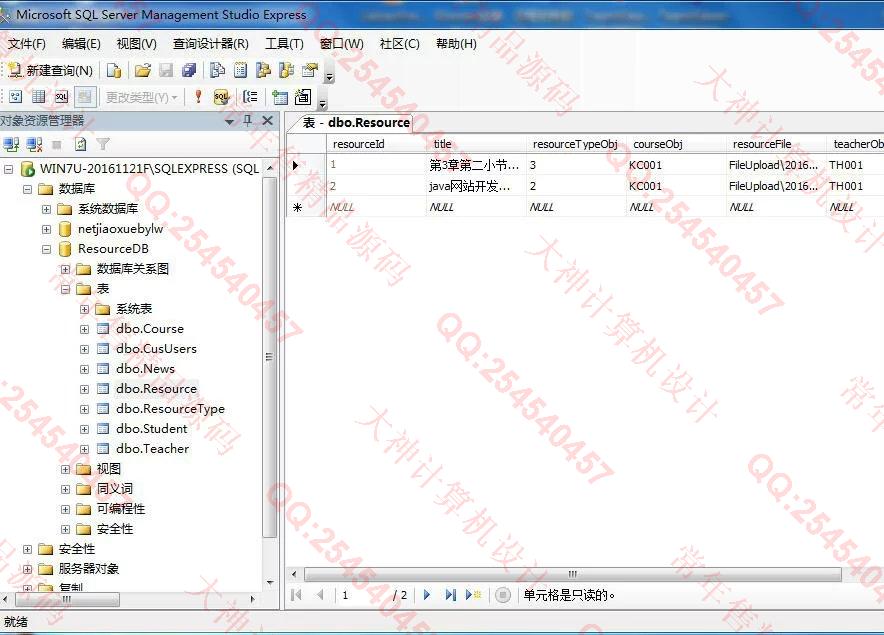
Task: Show the SQL pane icon
Action: coord(61,97)
